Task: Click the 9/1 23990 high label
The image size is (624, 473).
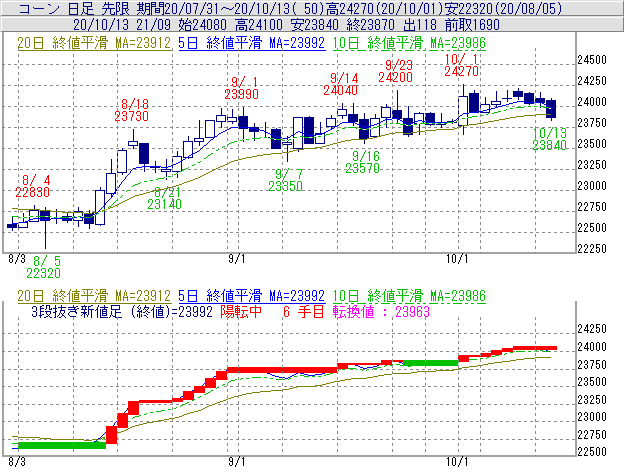Action: [x=242, y=88]
